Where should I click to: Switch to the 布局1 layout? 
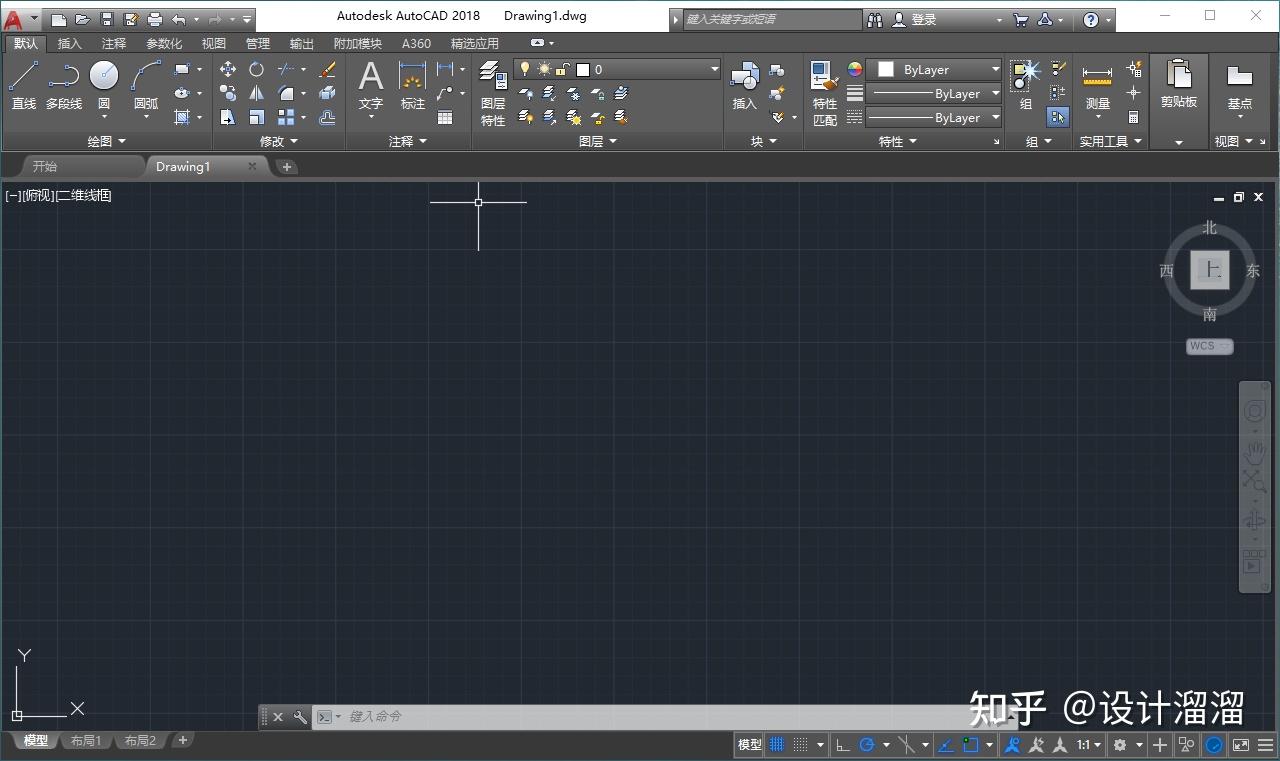click(x=87, y=740)
